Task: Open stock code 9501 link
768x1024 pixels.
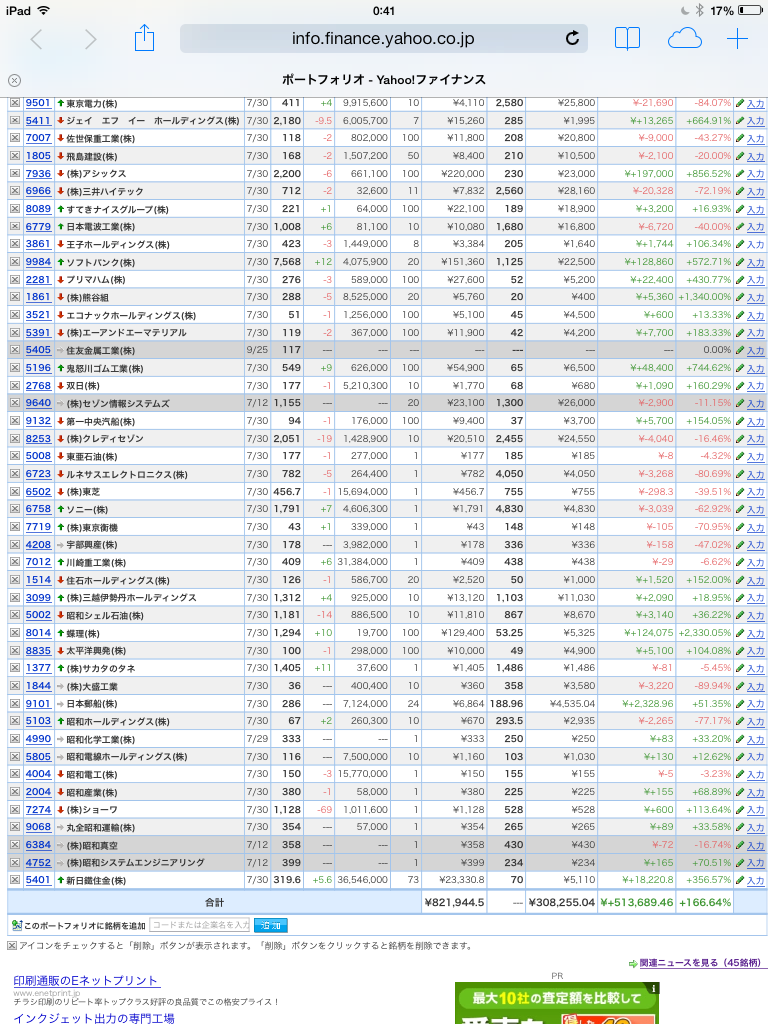Action: pyautogui.click(x=38, y=103)
